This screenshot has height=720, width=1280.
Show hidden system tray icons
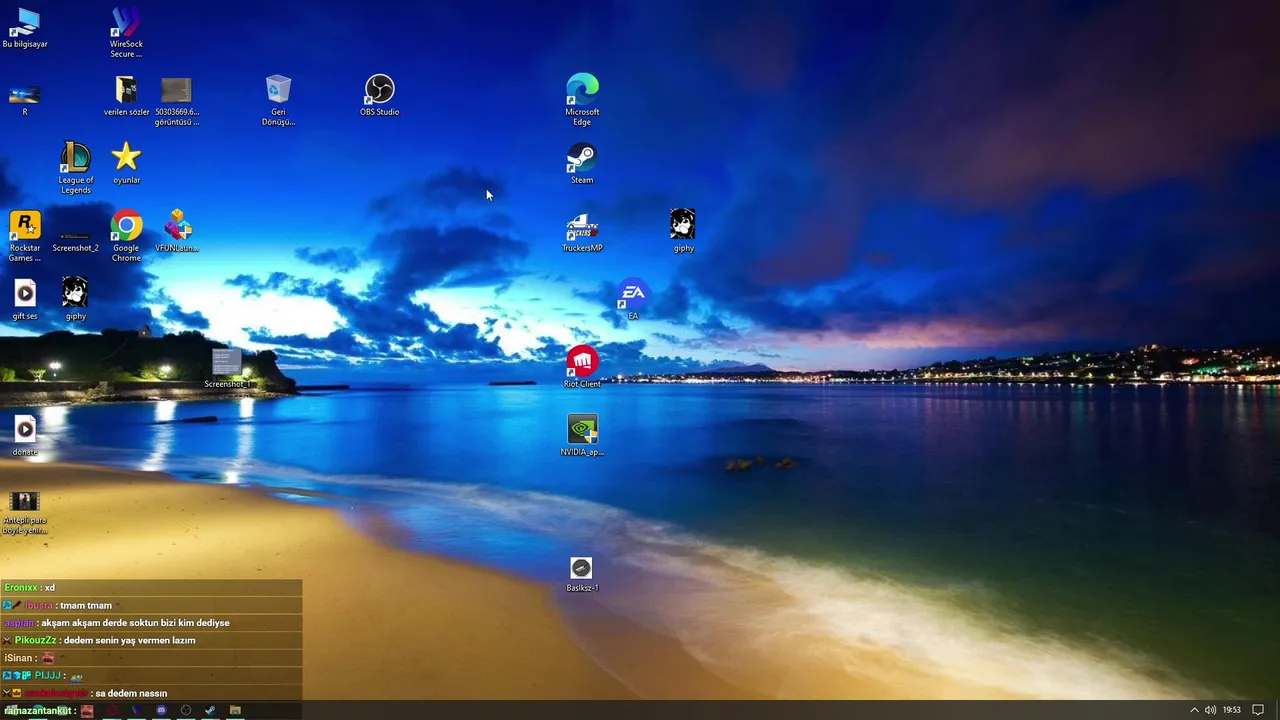coord(1194,710)
